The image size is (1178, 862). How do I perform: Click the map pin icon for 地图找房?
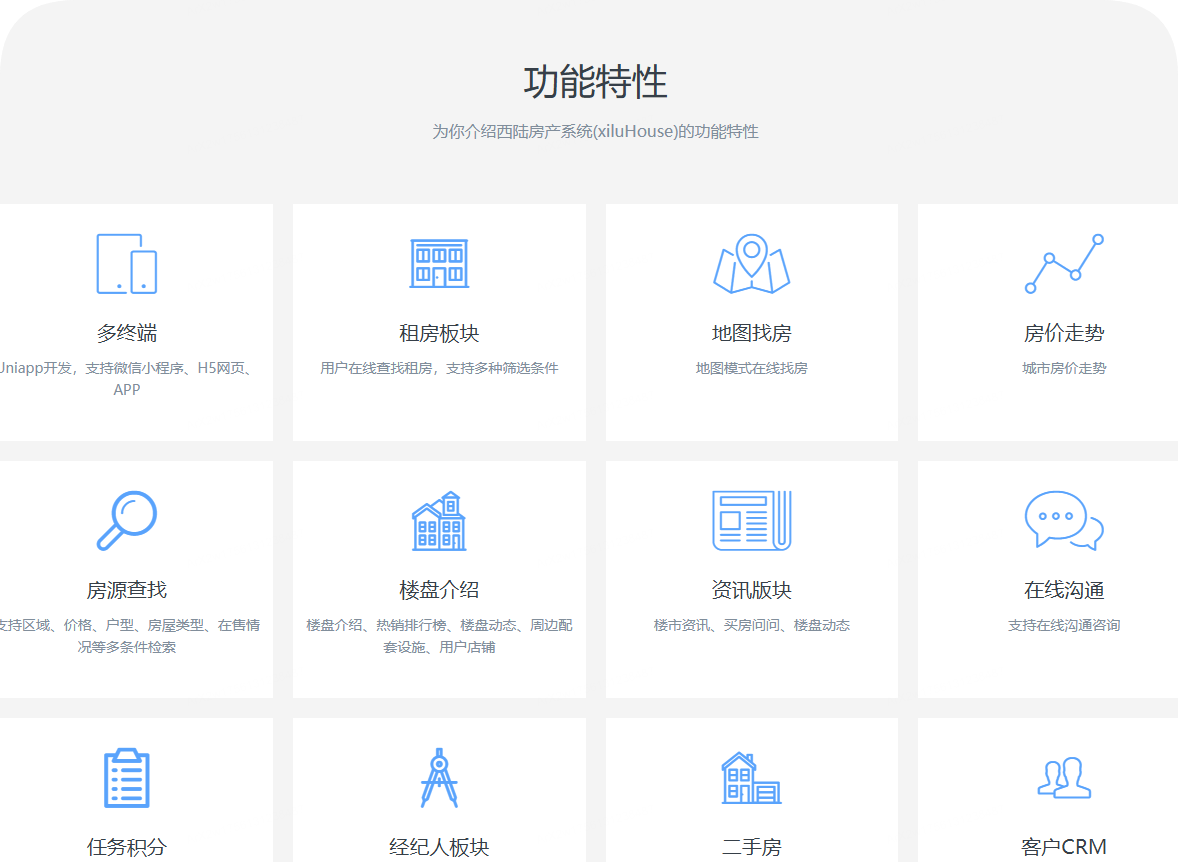point(751,264)
